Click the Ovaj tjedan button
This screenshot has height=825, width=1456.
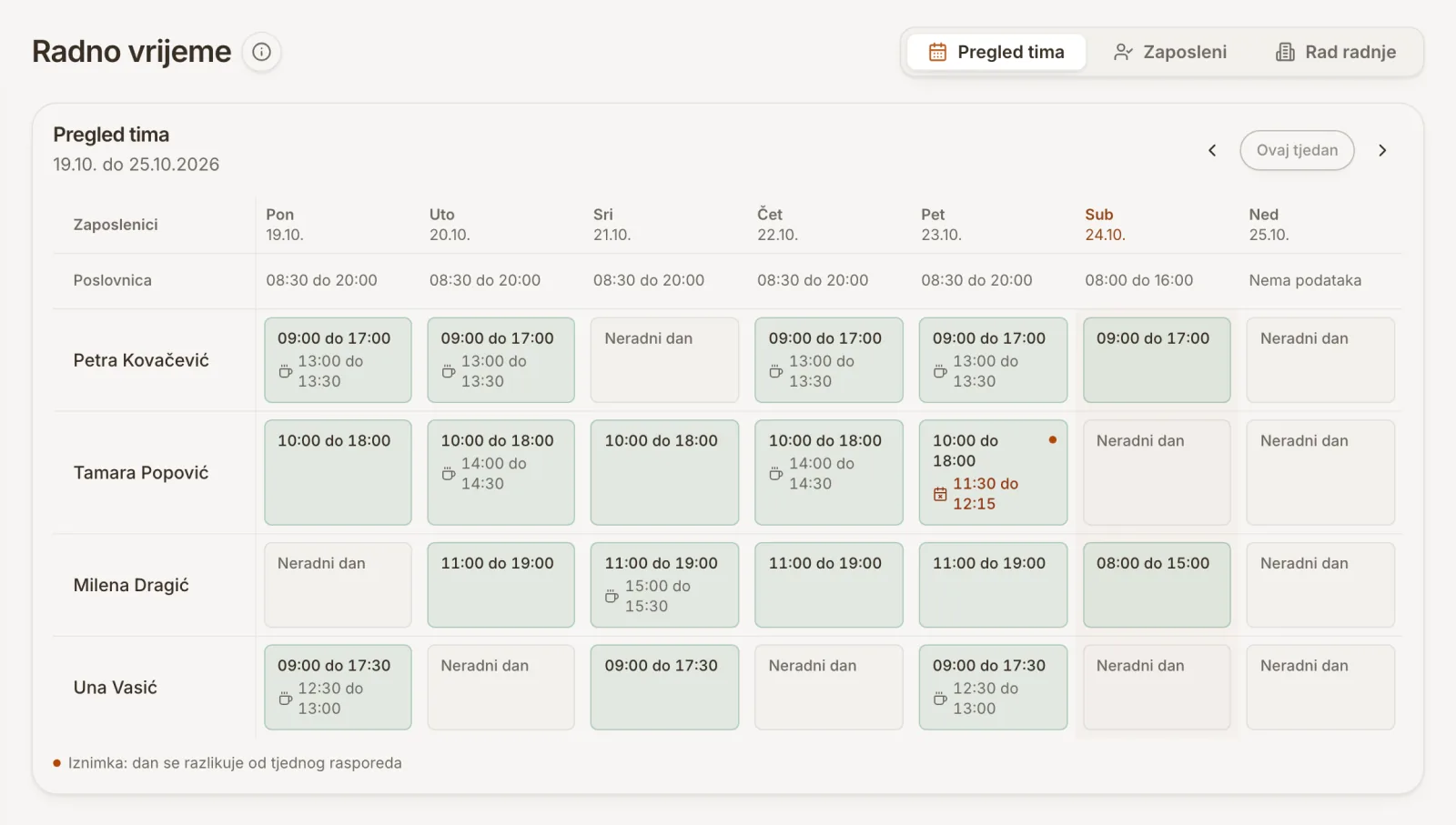click(1297, 150)
